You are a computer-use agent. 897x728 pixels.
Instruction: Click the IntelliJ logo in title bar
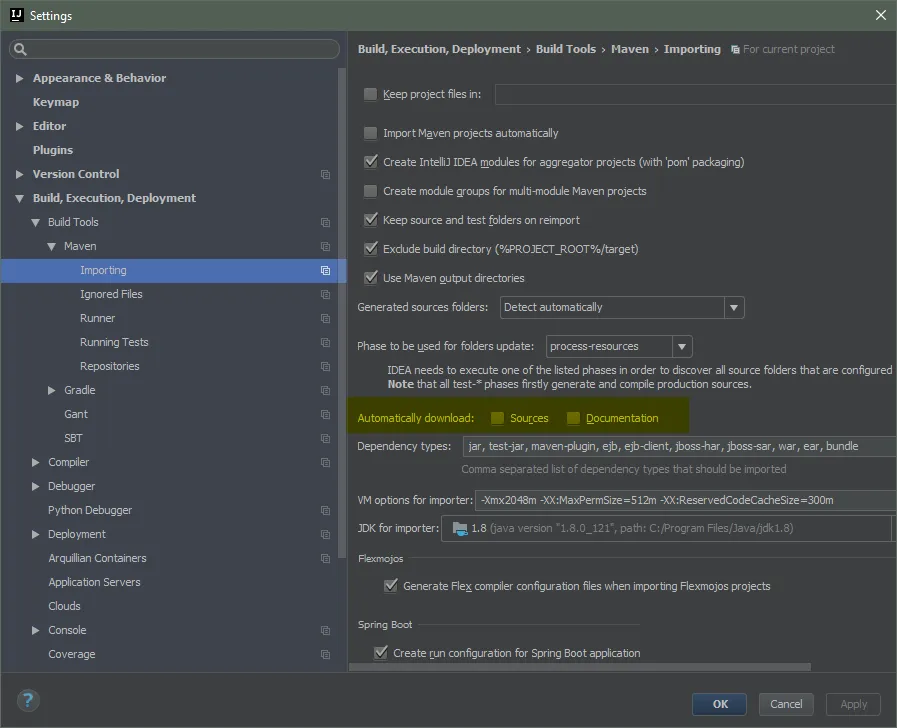coord(17,15)
